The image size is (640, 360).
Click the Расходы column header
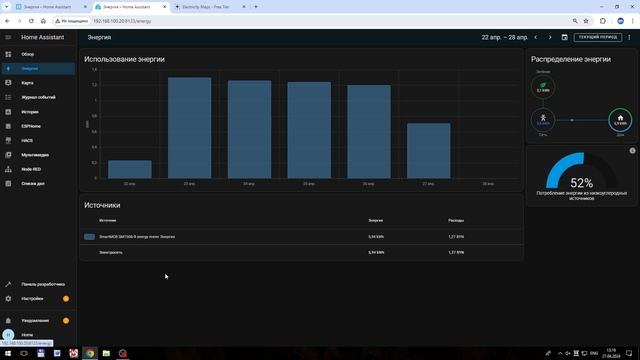tap(456, 220)
